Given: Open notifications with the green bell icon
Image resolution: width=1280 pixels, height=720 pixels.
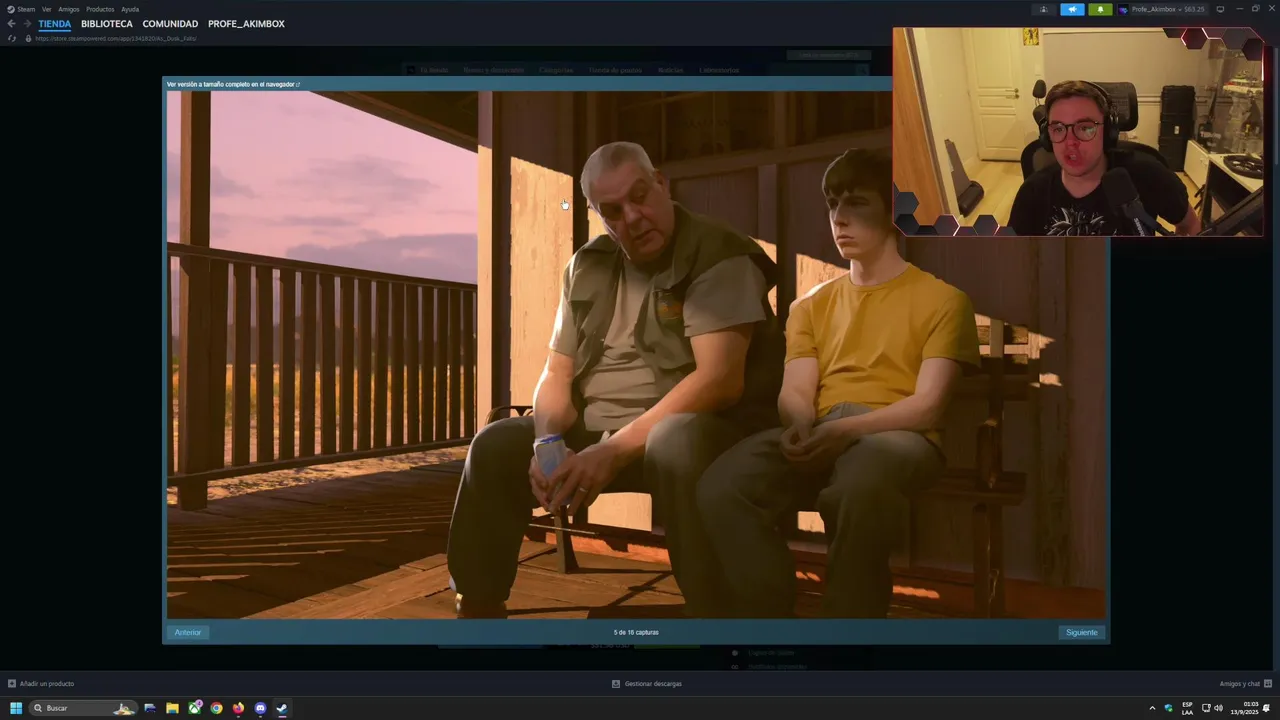Looking at the screenshot, I should (x=1100, y=9).
